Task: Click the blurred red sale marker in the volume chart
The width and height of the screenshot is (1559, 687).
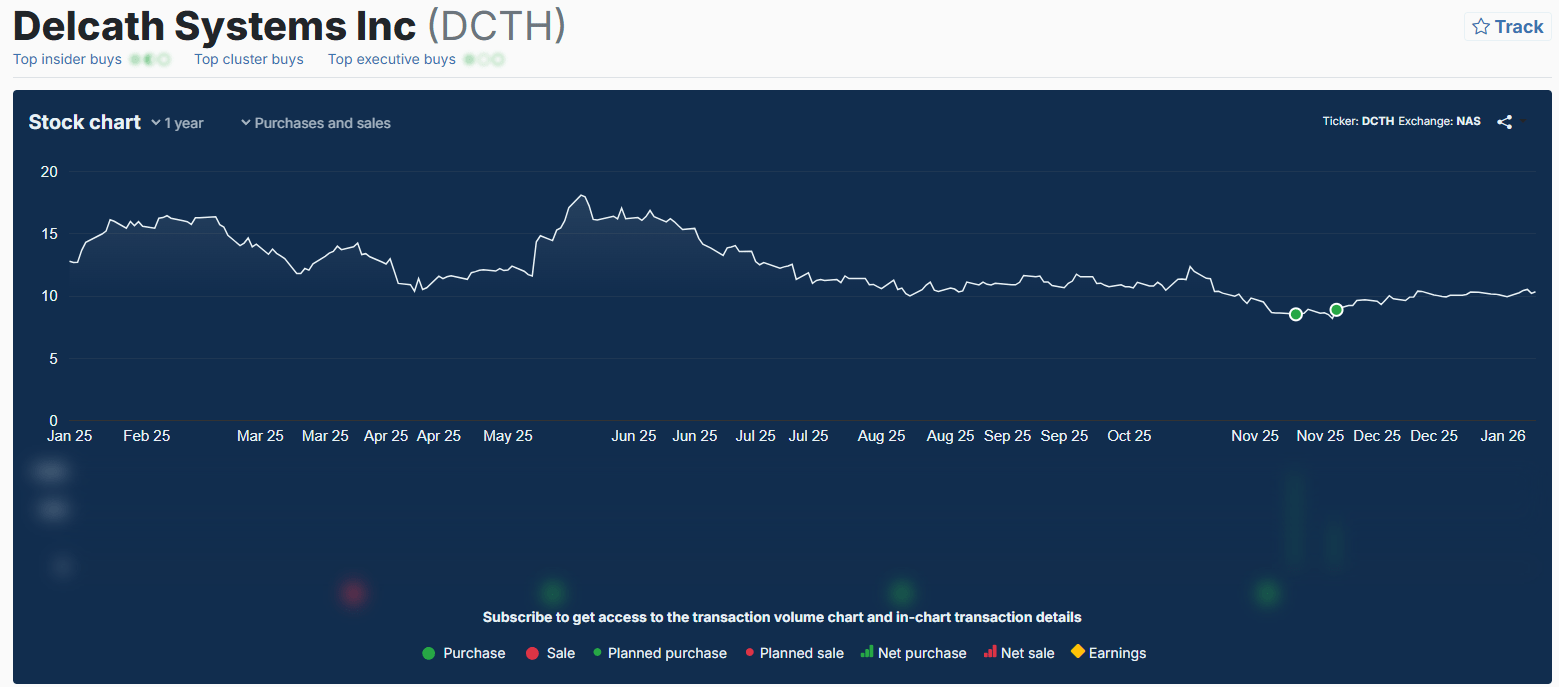Action: (353, 593)
